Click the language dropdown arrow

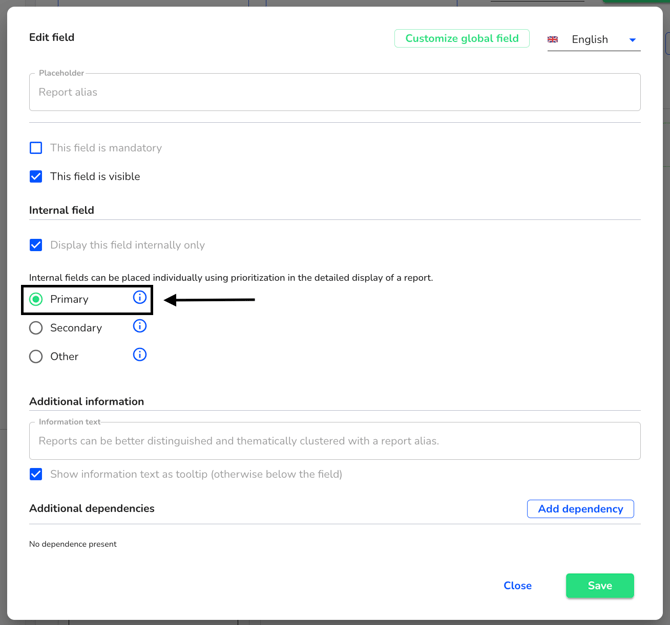pos(632,40)
